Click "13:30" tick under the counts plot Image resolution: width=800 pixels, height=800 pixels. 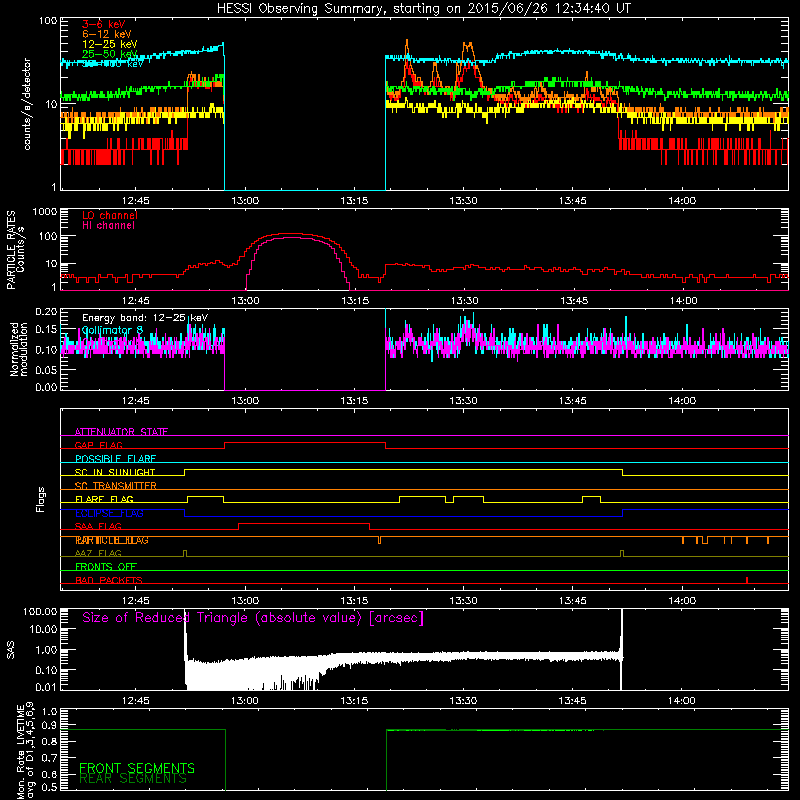pyautogui.click(x=463, y=201)
